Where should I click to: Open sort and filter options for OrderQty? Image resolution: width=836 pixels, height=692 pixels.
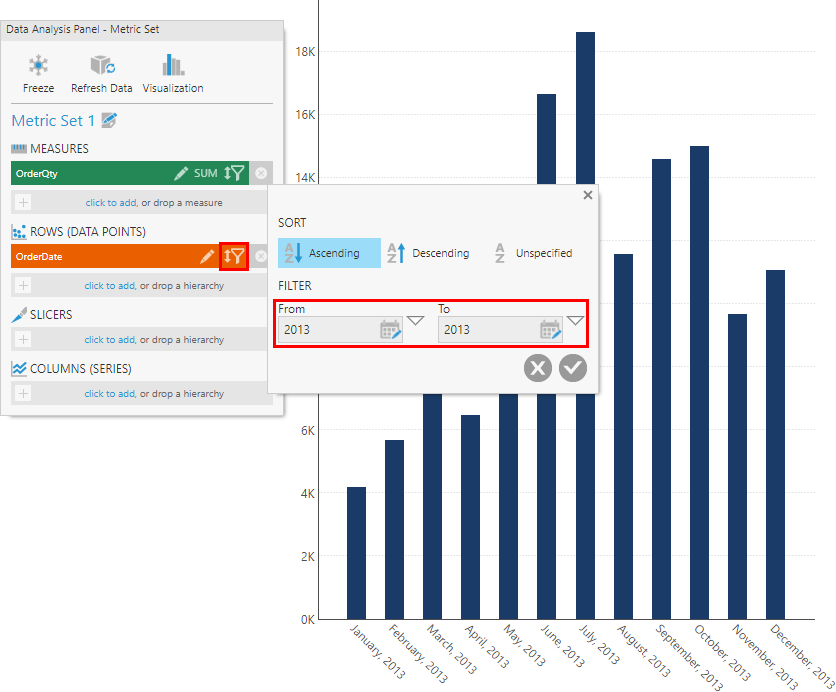point(233,172)
